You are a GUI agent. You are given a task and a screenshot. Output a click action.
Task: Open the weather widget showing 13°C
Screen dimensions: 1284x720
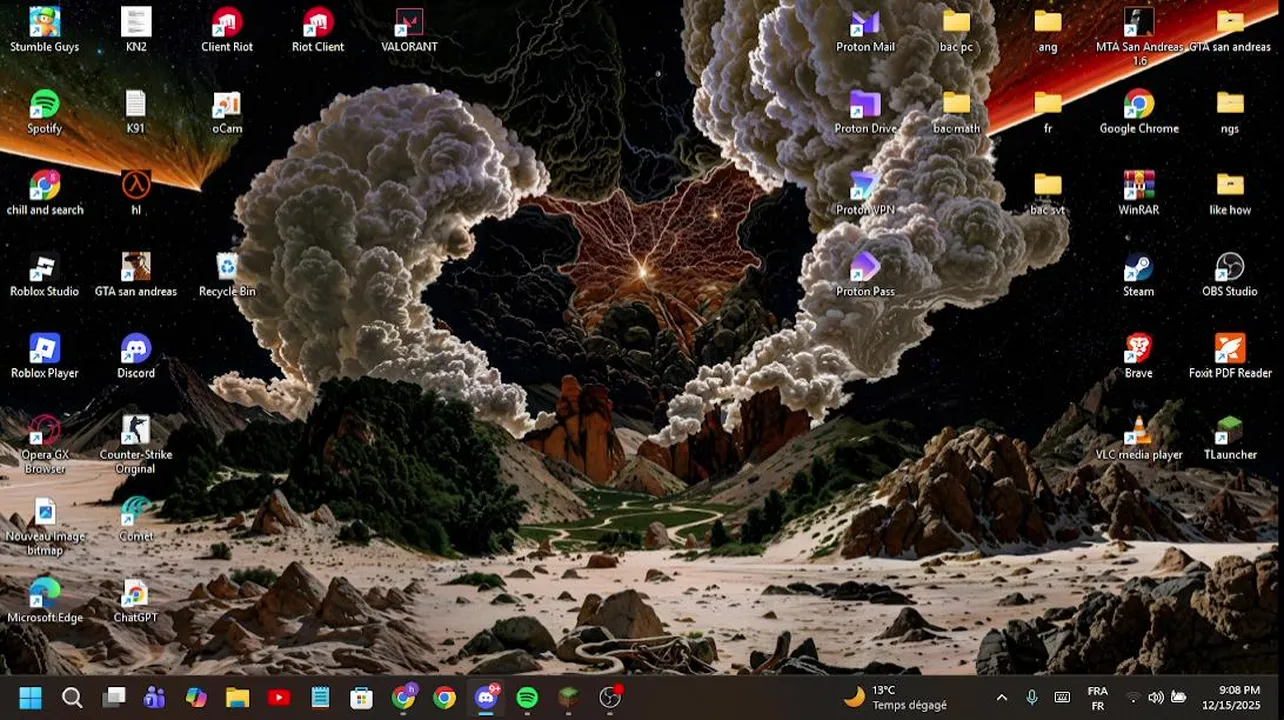895,697
